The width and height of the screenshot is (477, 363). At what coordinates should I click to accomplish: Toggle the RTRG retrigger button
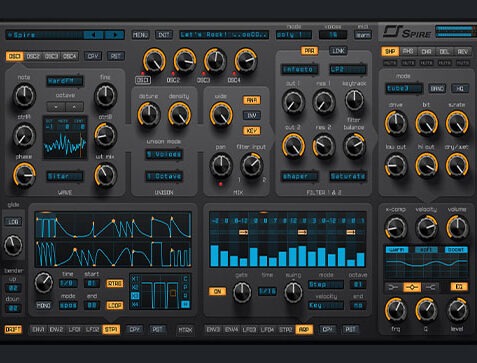pos(115,284)
